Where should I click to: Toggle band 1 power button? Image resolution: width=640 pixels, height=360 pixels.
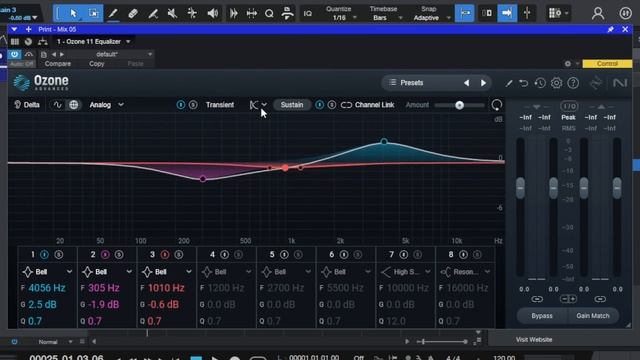(x=44, y=255)
